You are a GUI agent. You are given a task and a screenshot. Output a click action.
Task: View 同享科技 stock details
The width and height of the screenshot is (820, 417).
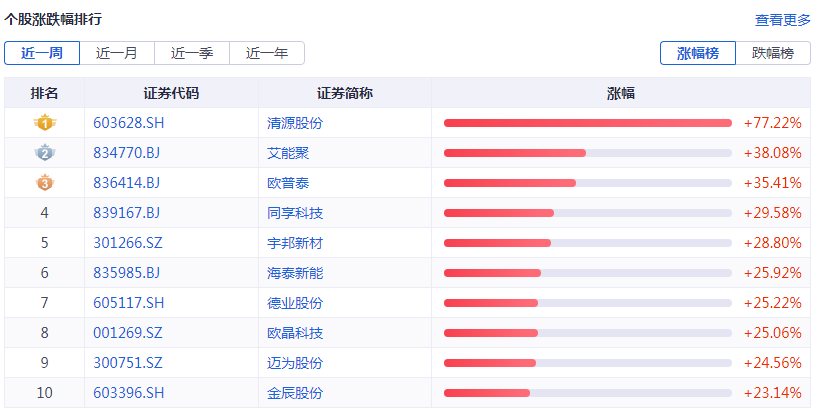tap(295, 213)
